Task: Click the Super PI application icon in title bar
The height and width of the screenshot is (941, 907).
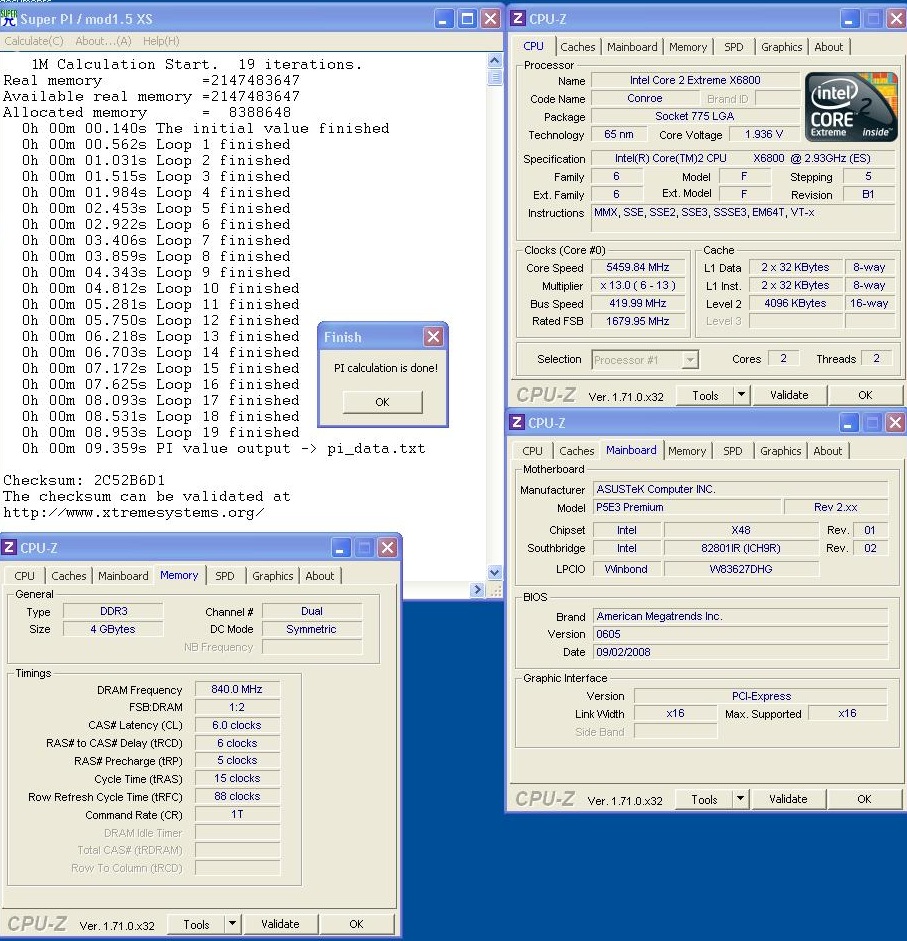Action: (9, 19)
